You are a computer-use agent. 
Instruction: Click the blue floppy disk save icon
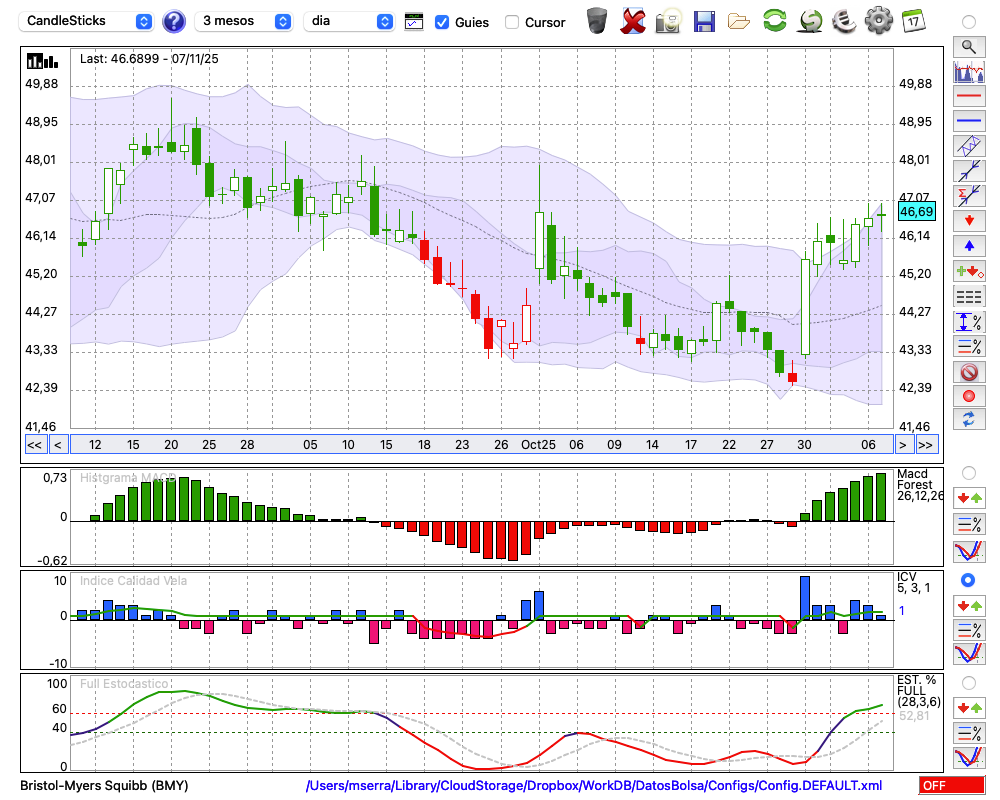click(704, 20)
